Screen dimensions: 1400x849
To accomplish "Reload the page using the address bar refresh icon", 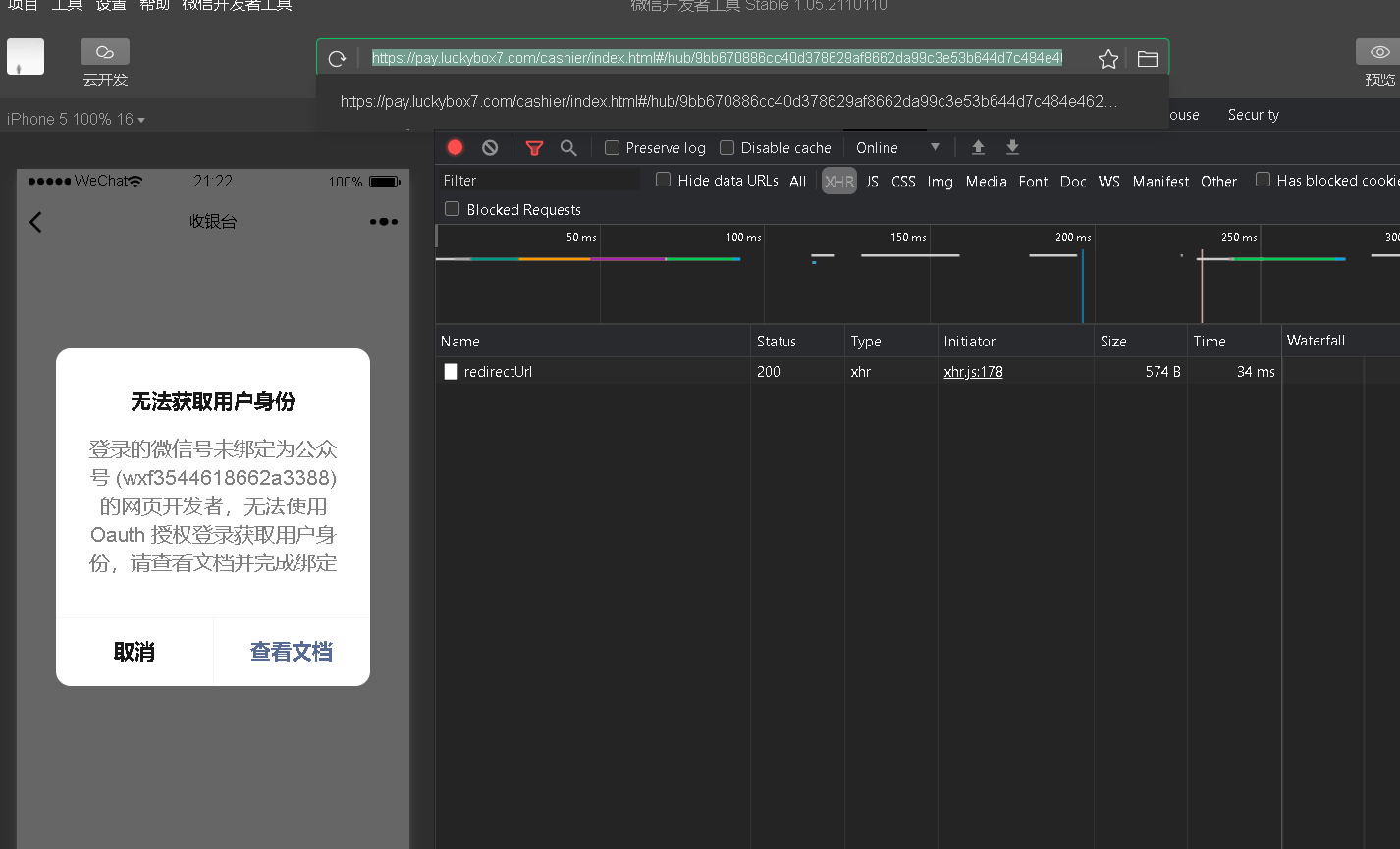I will coord(337,59).
